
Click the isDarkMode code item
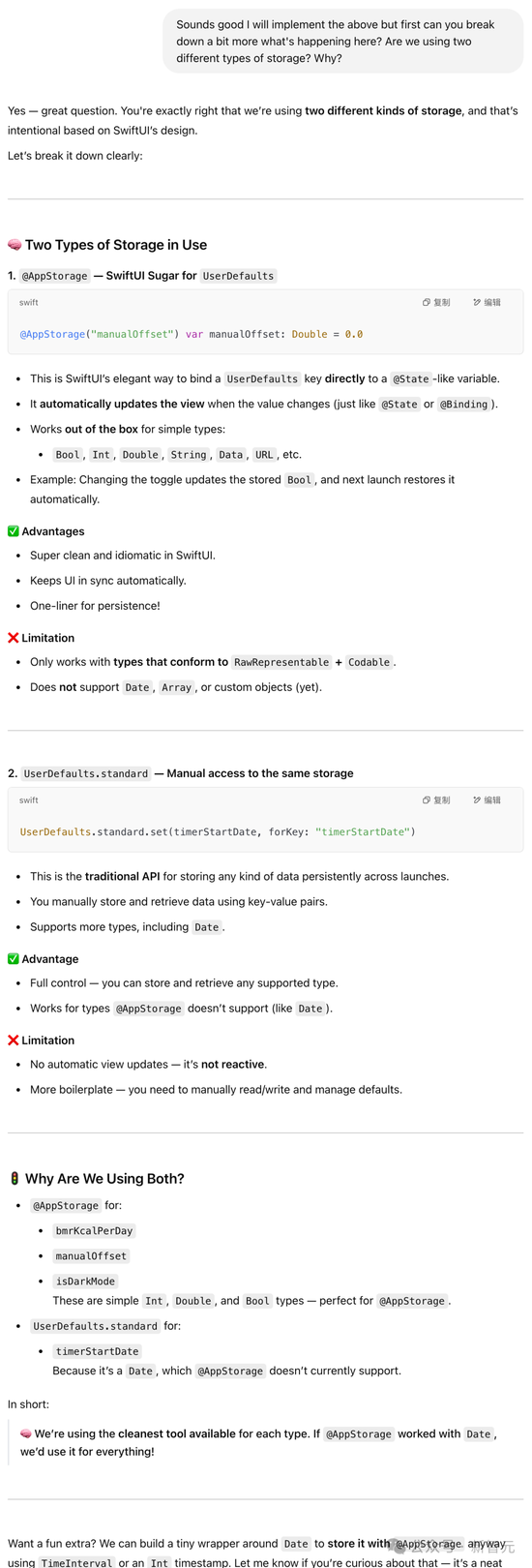85,1282
